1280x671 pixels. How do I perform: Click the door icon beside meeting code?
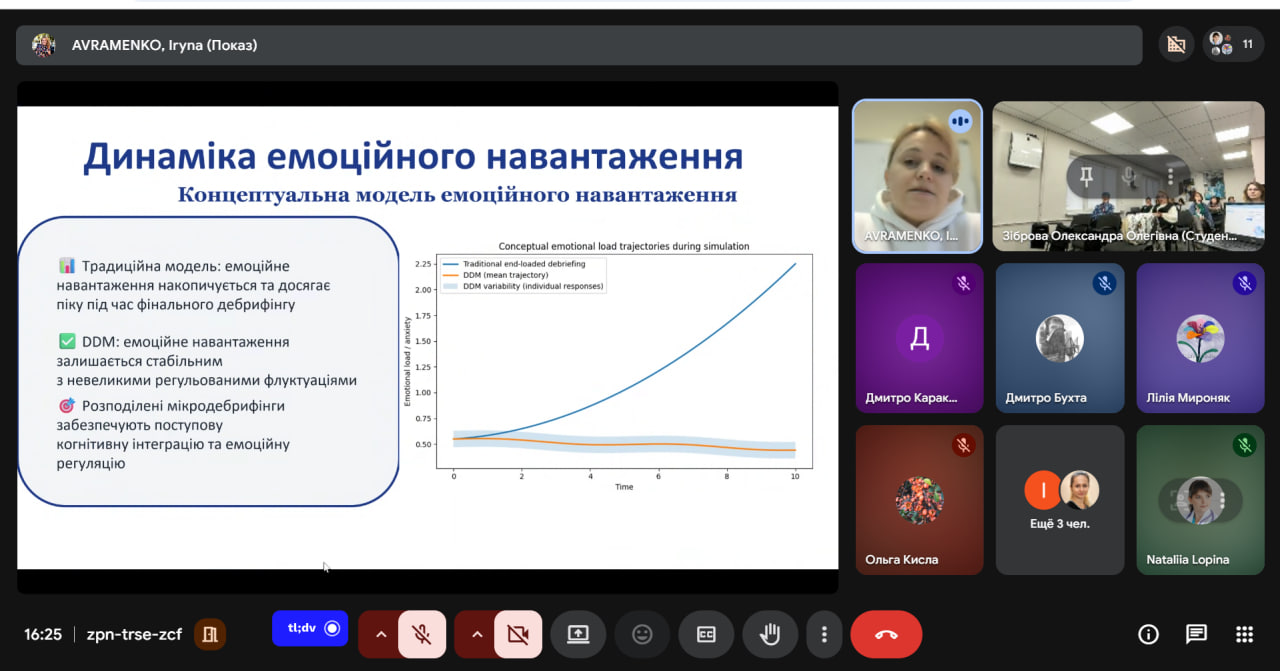coord(210,634)
